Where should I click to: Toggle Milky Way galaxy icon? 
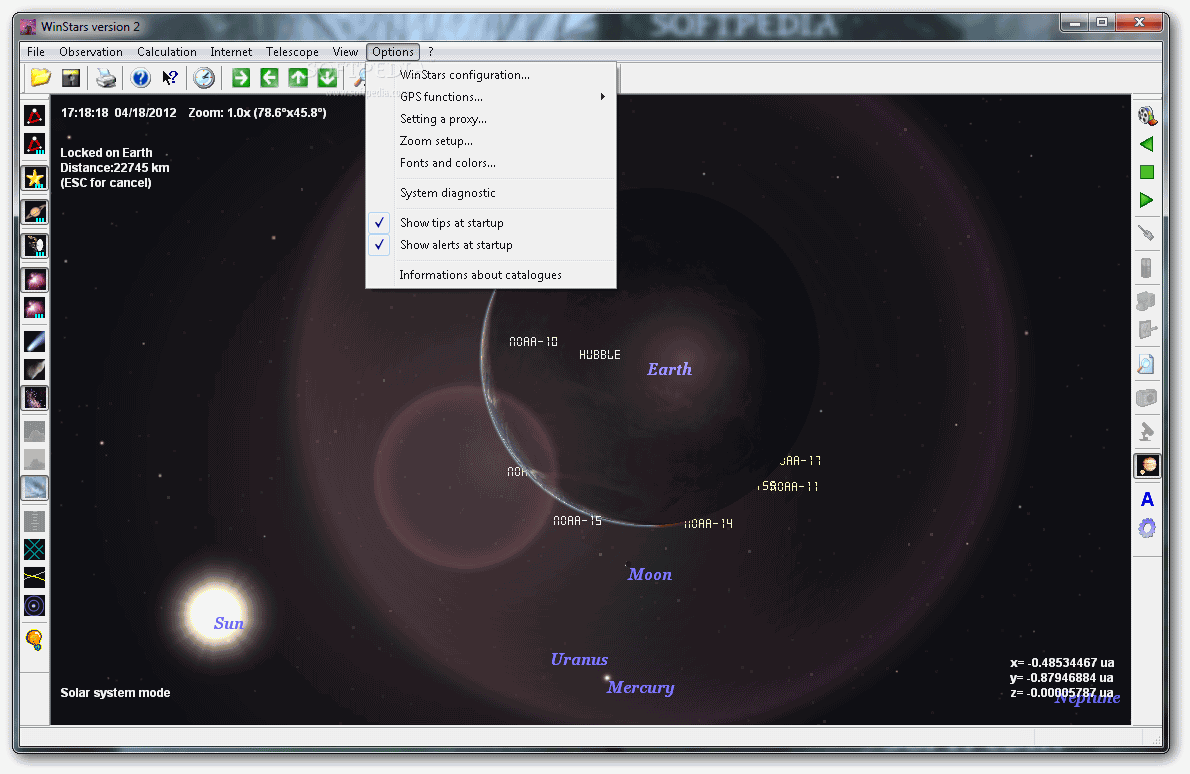click(35, 398)
